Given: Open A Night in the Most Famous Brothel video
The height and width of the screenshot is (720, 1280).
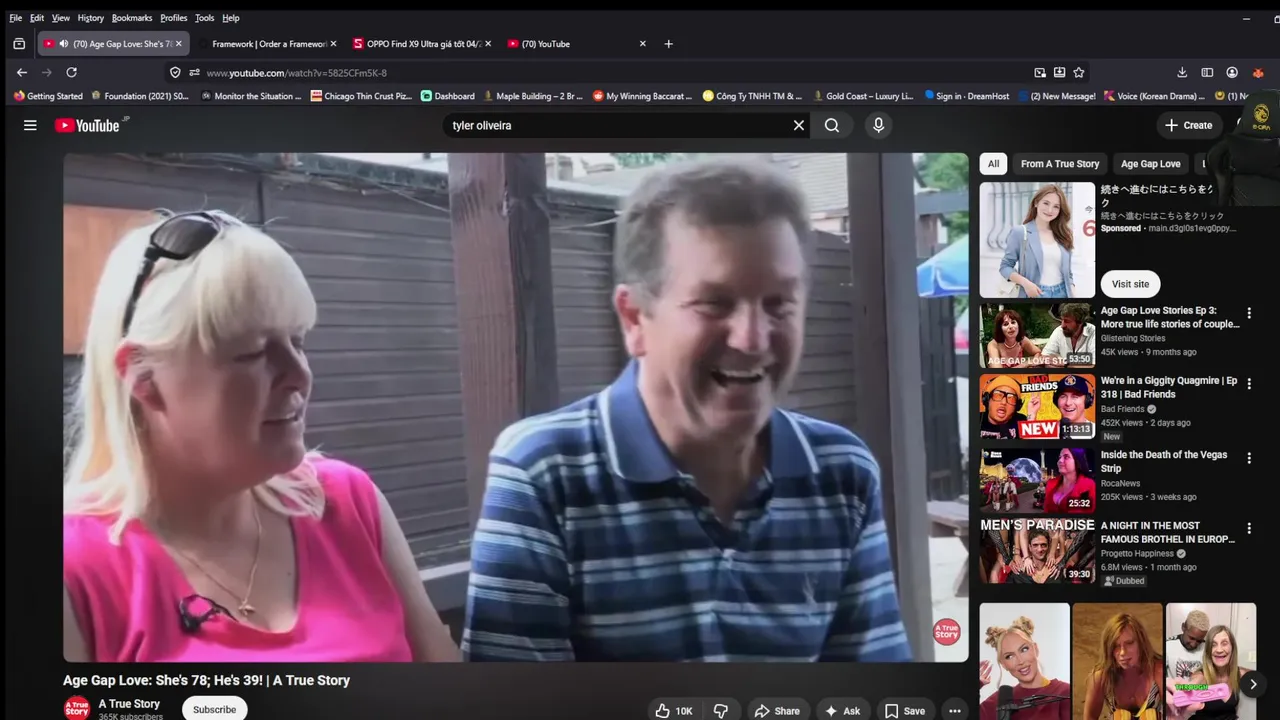Looking at the screenshot, I should (x=1168, y=532).
